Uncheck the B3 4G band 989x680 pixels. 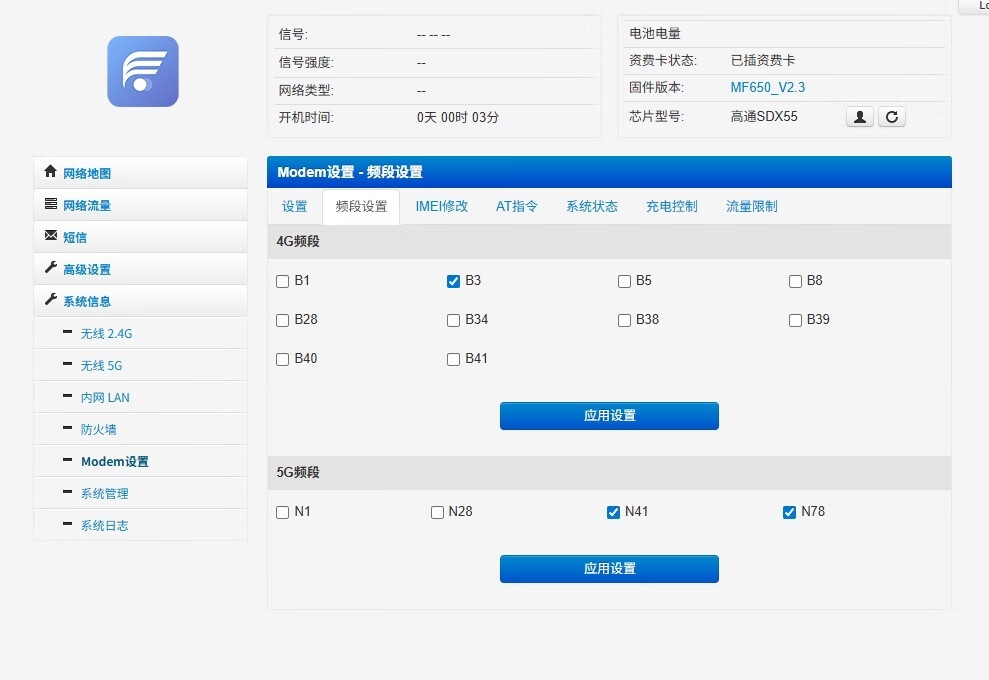click(453, 282)
